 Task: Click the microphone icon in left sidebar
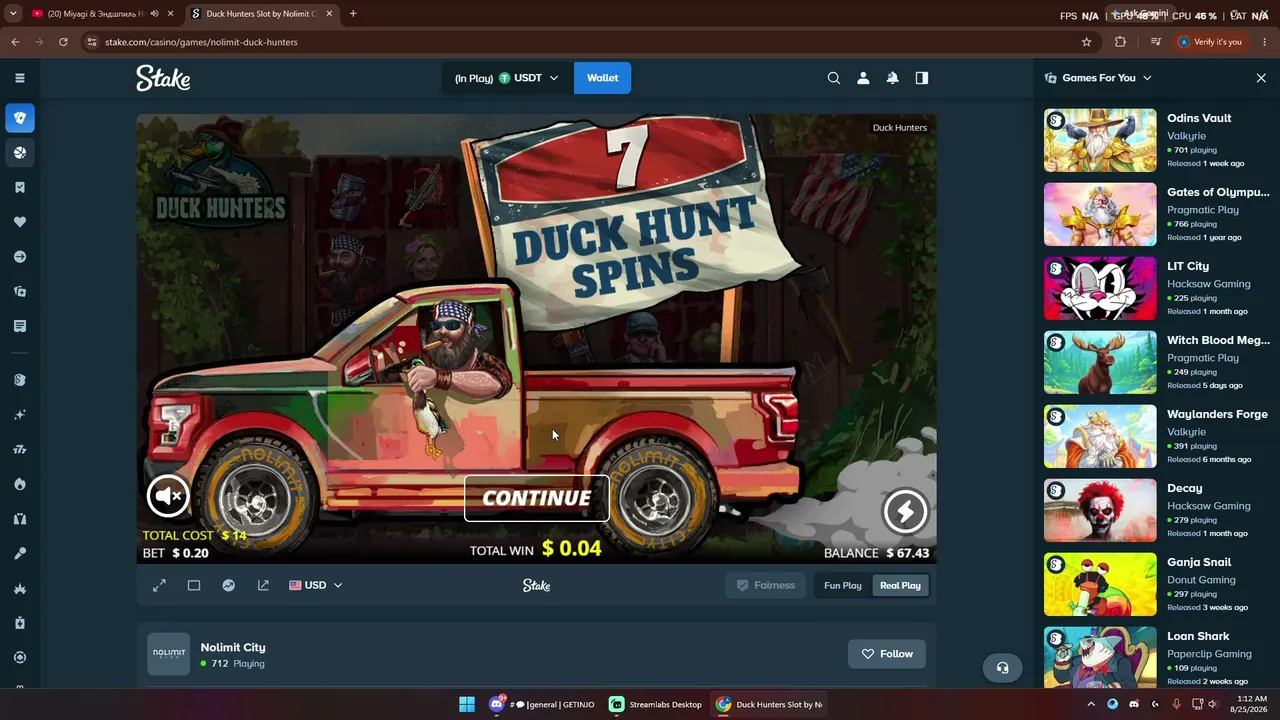(20, 553)
